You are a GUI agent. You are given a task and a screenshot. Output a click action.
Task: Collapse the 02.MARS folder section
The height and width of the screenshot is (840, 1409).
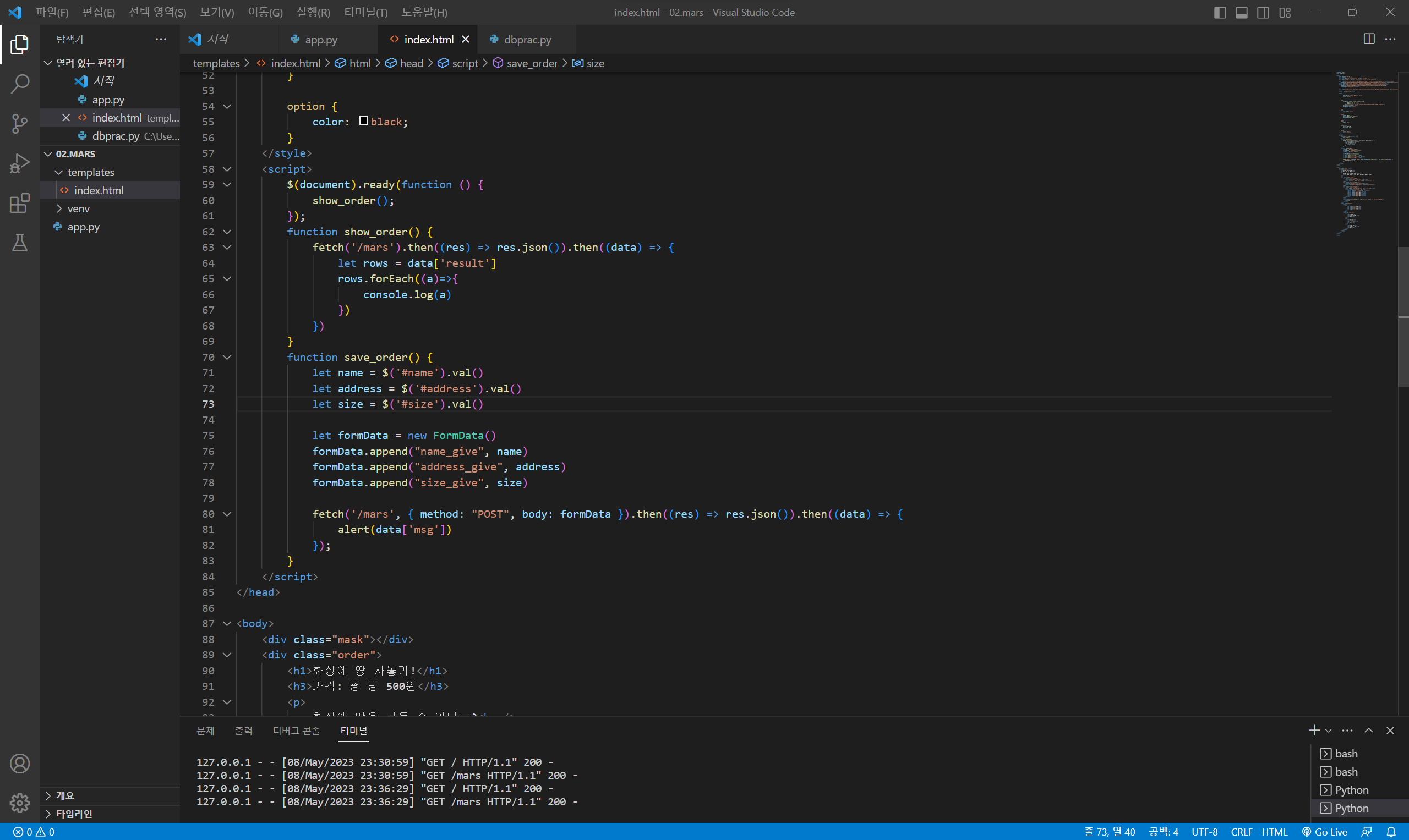click(110, 154)
